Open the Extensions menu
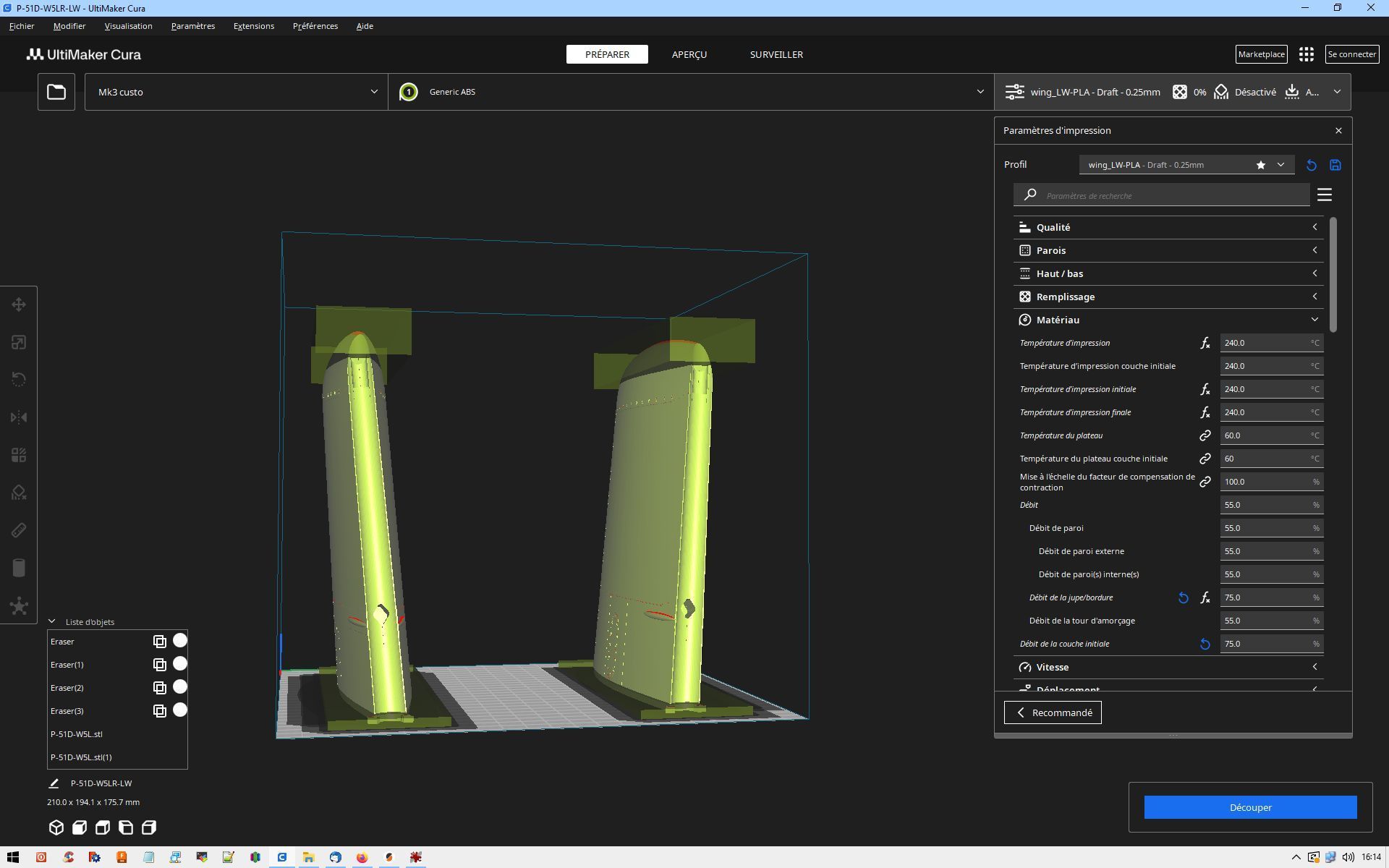The height and width of the screenshot is (868, 1389). 254,26
